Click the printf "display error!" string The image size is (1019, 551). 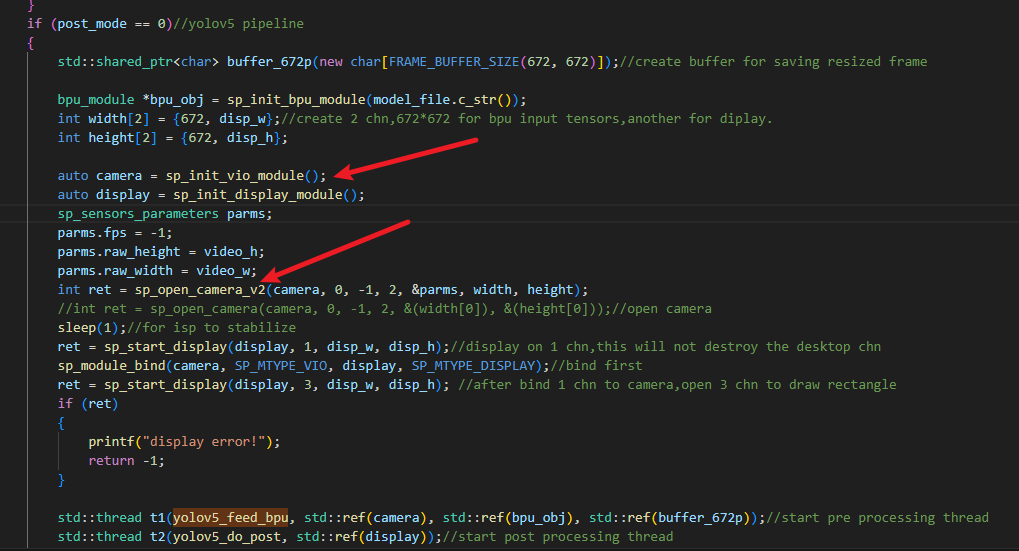point(203,442)
